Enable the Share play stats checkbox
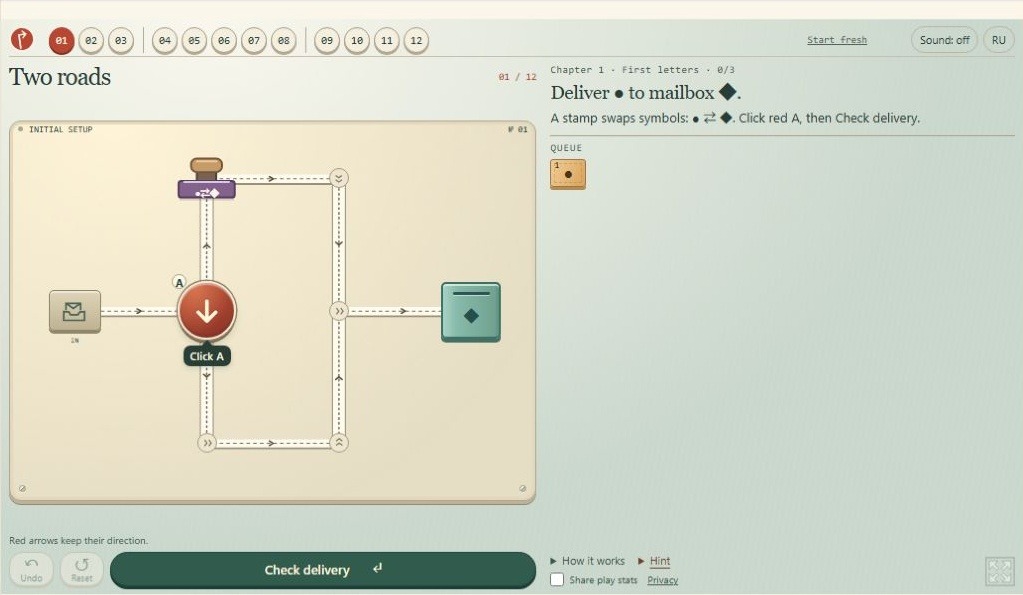The width and height of the screenshot is (1023, 595). coord(557,579)
